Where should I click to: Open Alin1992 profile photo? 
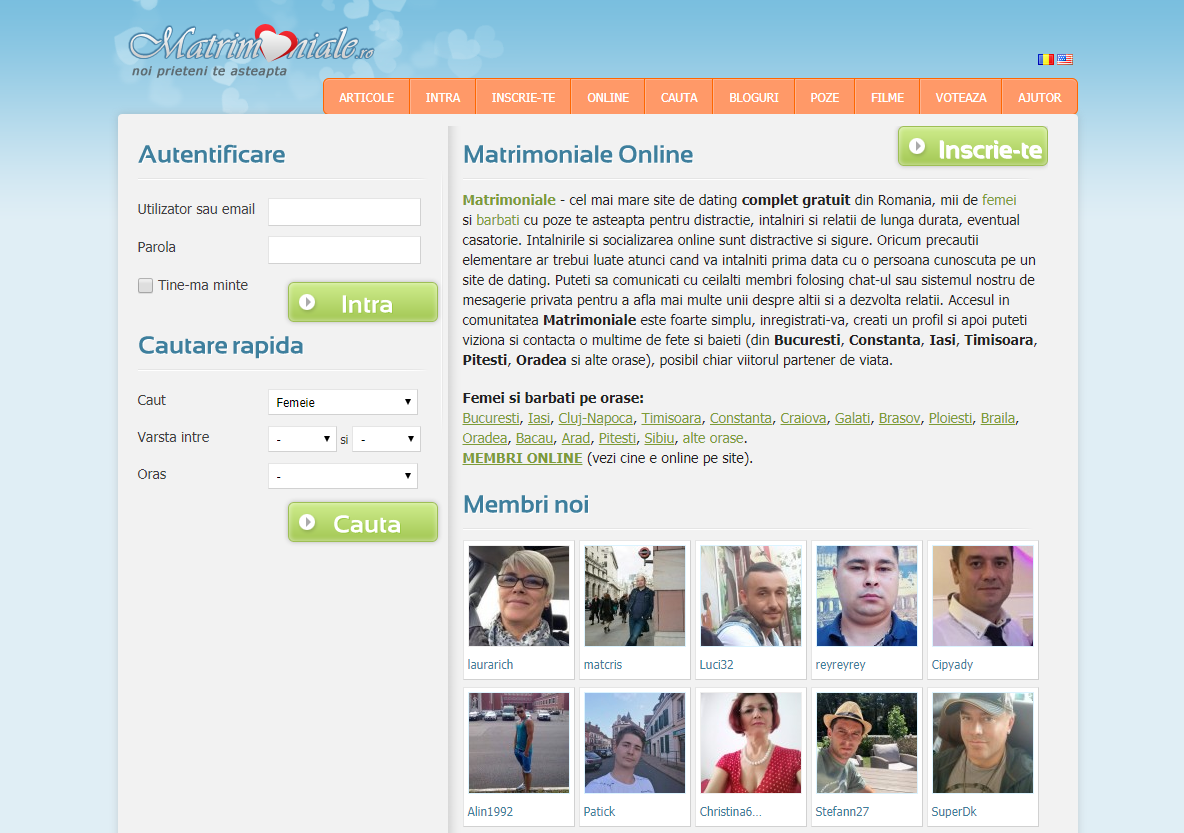pyautogui.click(x=519, y=743)
